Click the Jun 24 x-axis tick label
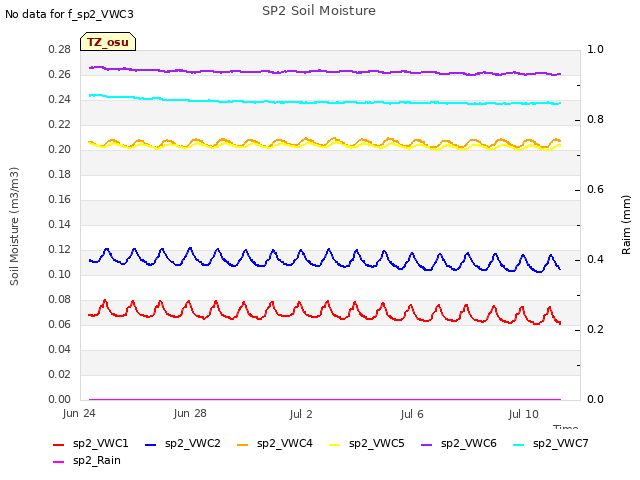 pyautogui.click(x=79, y=413)
